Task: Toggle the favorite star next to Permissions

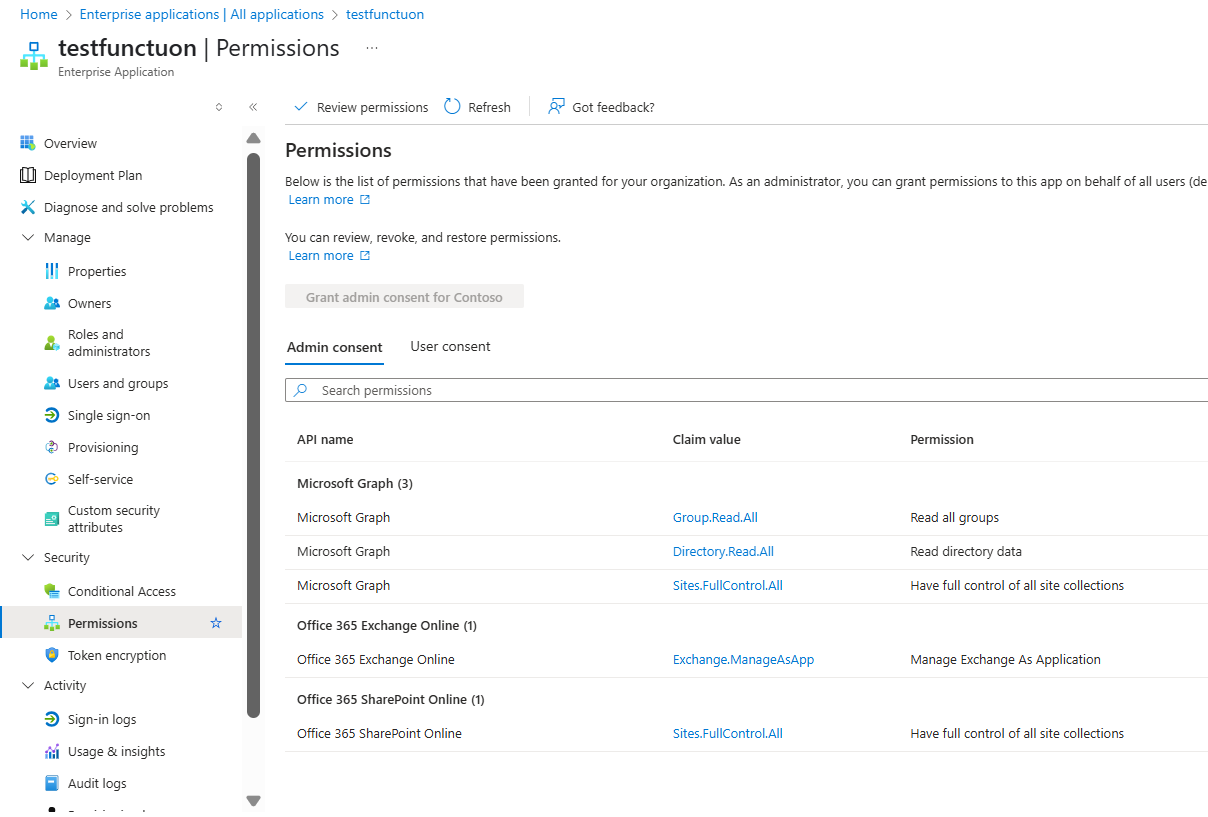Action: point(215,622)
